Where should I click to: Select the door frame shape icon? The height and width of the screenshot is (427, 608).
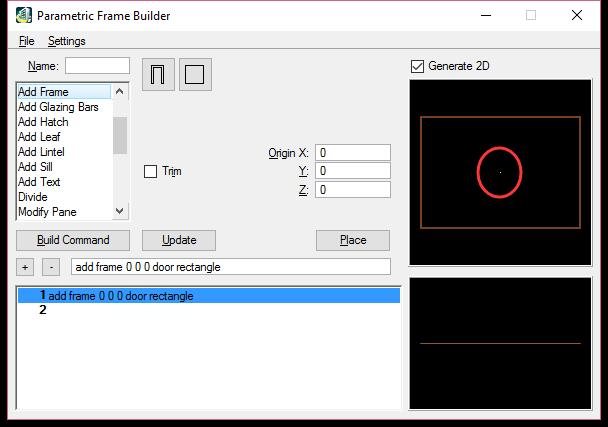pyautogui.click(x=158, y=74)
